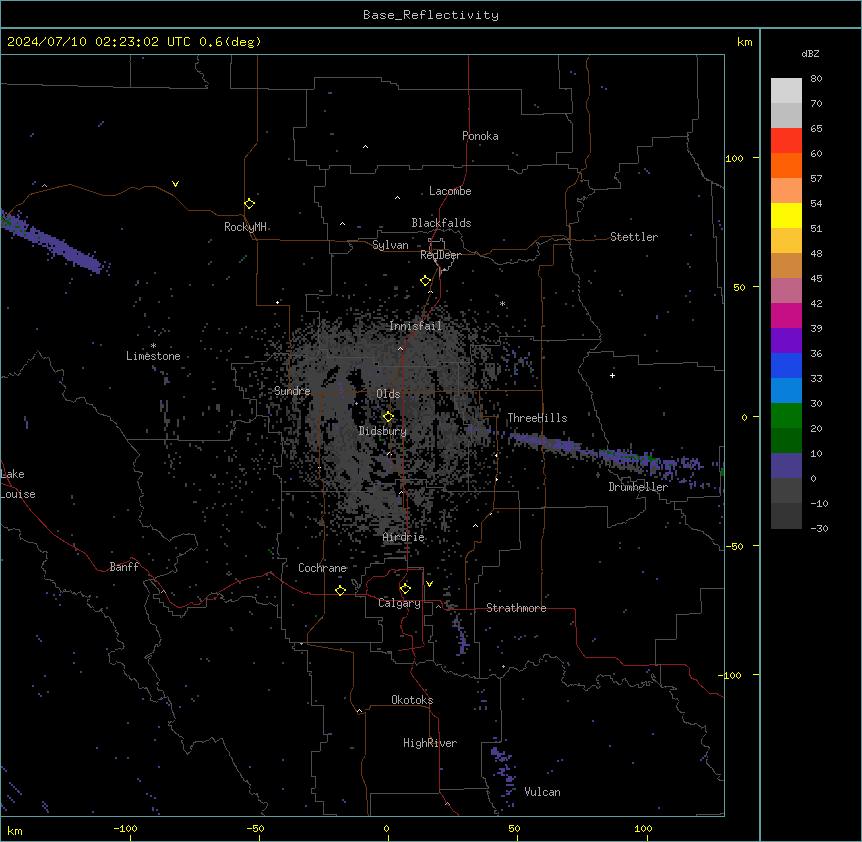862x842 pixels.
Task: Click the 100 km tick on right axis
Action: (734, 158)
